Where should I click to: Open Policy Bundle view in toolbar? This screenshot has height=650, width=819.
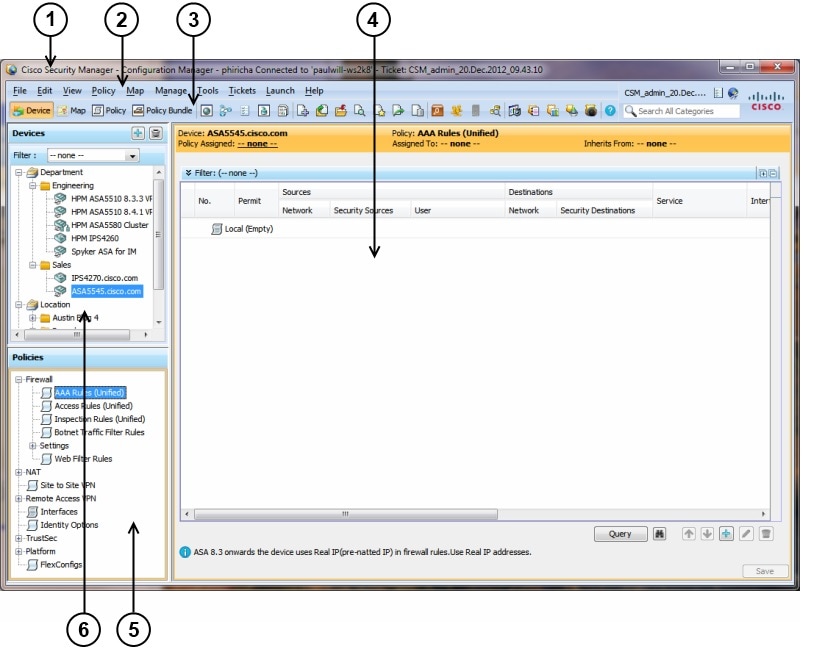[162, 111]
